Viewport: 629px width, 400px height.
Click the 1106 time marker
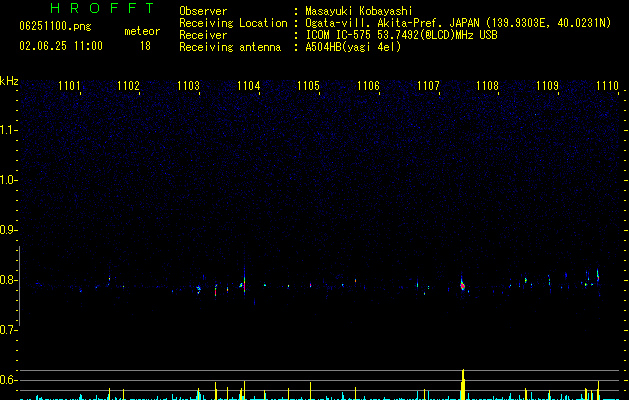tap(368, 86)
